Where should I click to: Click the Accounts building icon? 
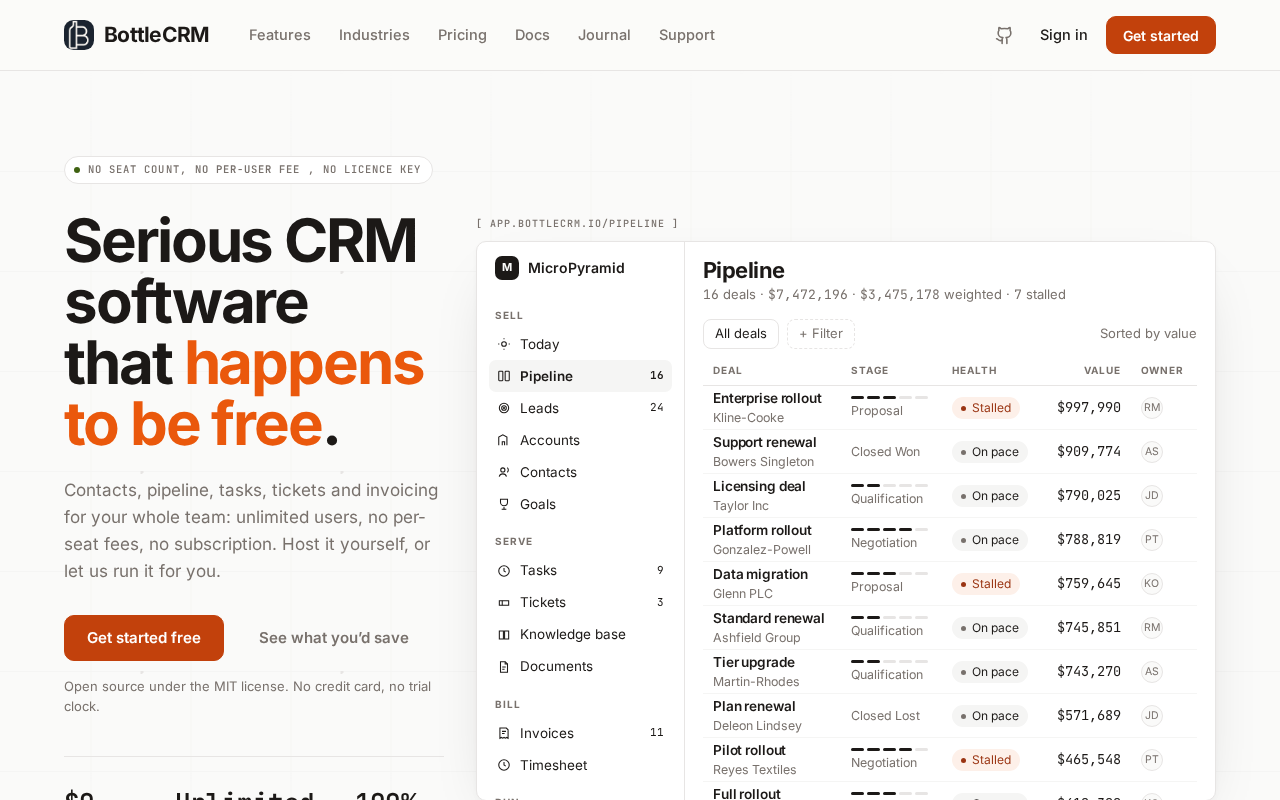tap(504, 440)
